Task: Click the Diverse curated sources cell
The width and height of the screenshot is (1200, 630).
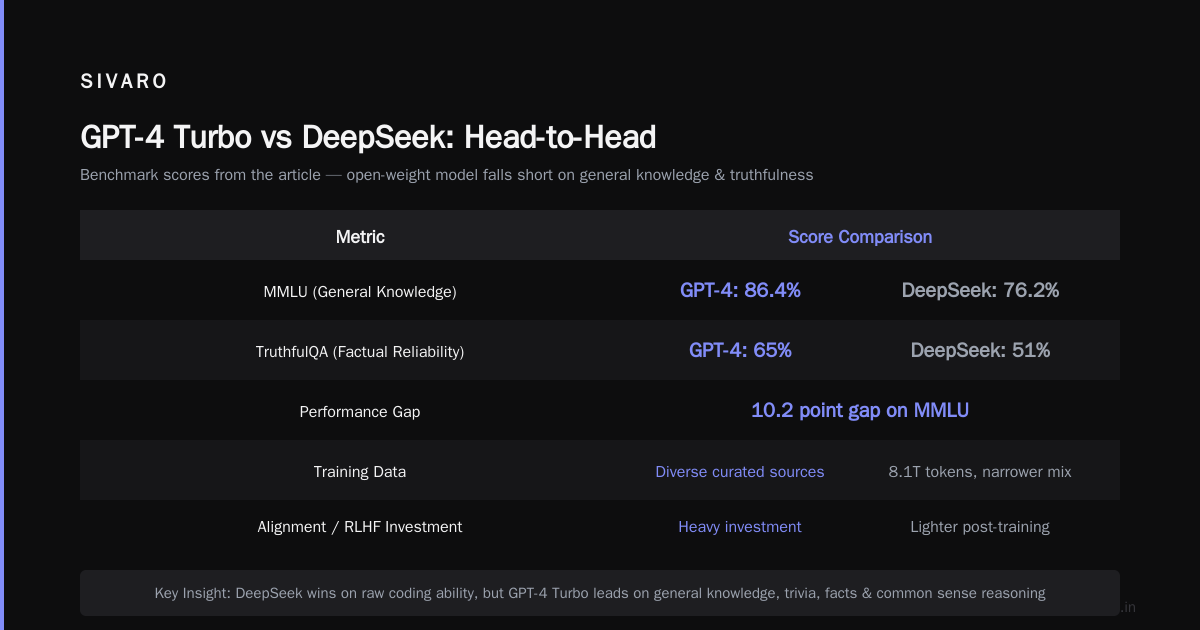Action: pos(740,472)
